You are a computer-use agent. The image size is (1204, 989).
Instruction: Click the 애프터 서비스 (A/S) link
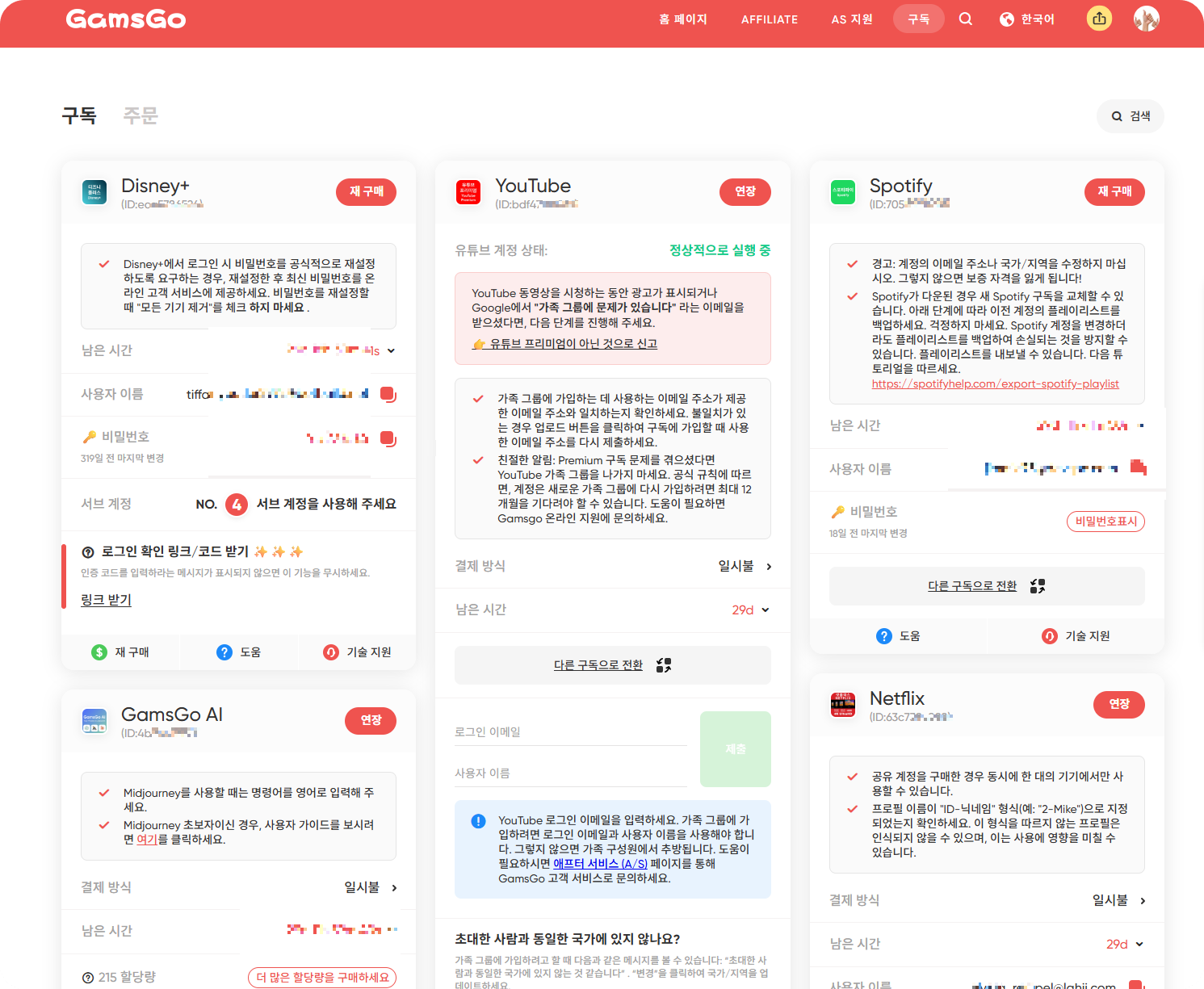(600, 864)
